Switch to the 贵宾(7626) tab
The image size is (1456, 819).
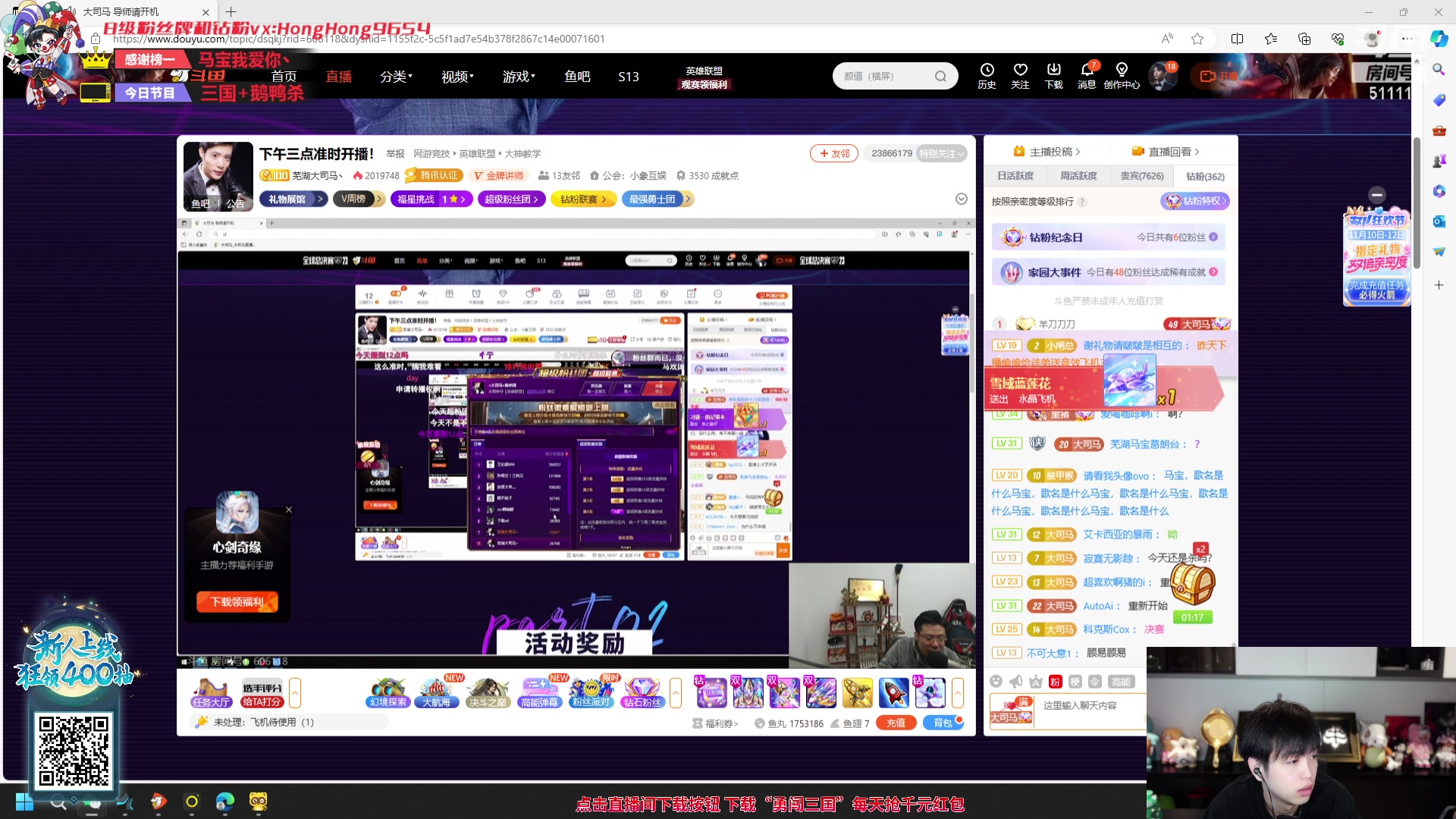tap(1141, 176)
